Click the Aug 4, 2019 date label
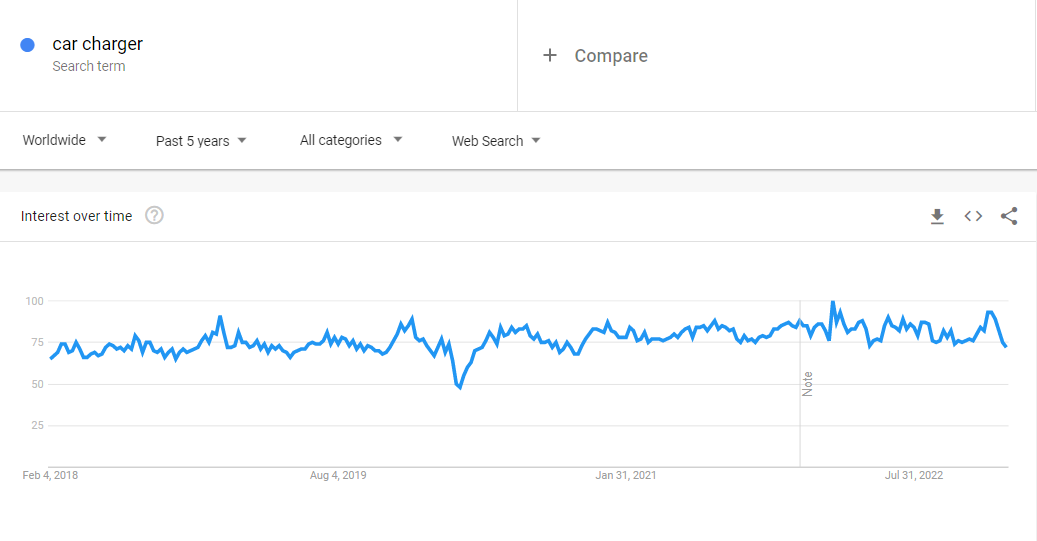Screen dimensions: 1037x541 click(338, 475)
